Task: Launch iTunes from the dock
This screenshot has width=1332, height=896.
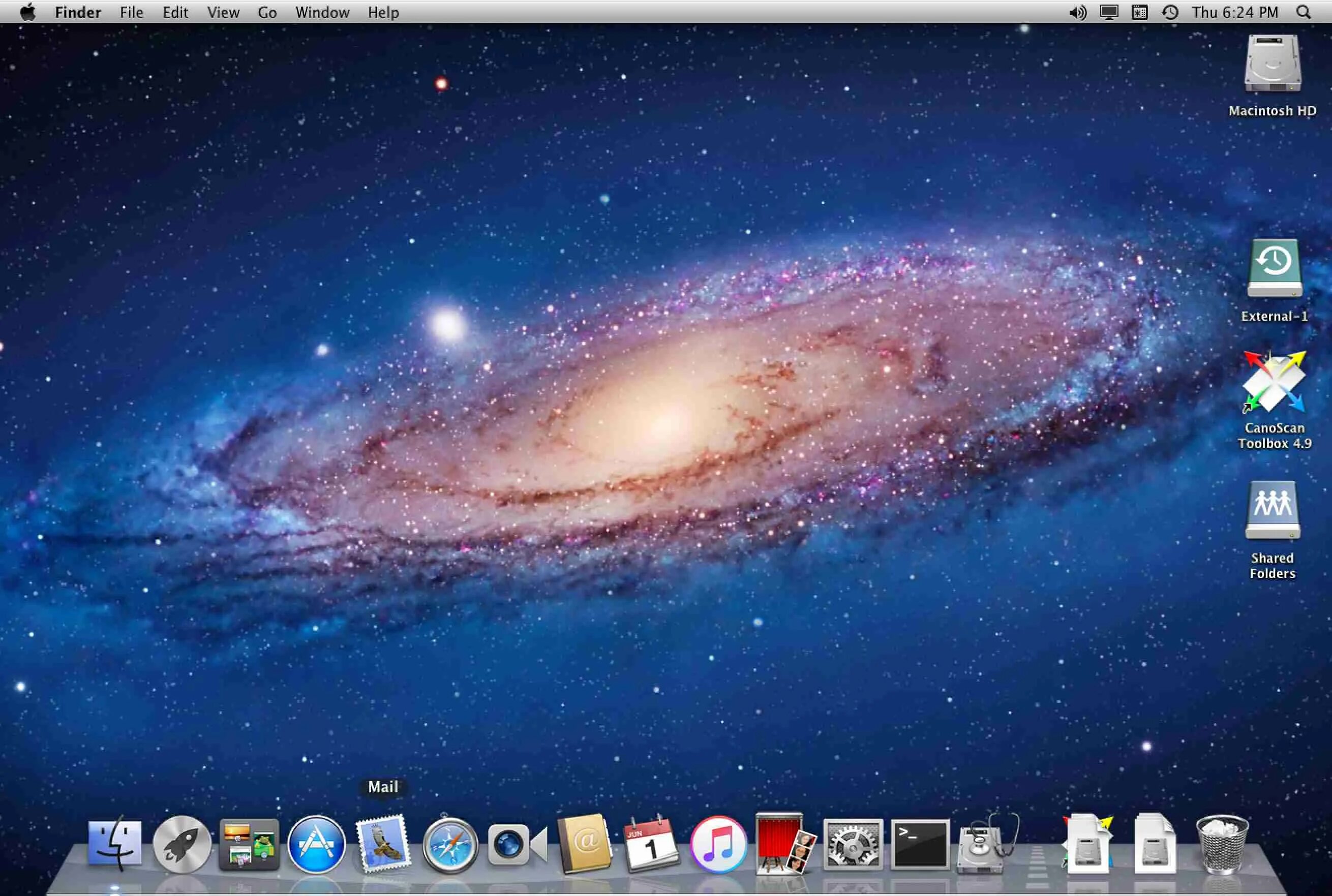Action: [x=718, y=845]
